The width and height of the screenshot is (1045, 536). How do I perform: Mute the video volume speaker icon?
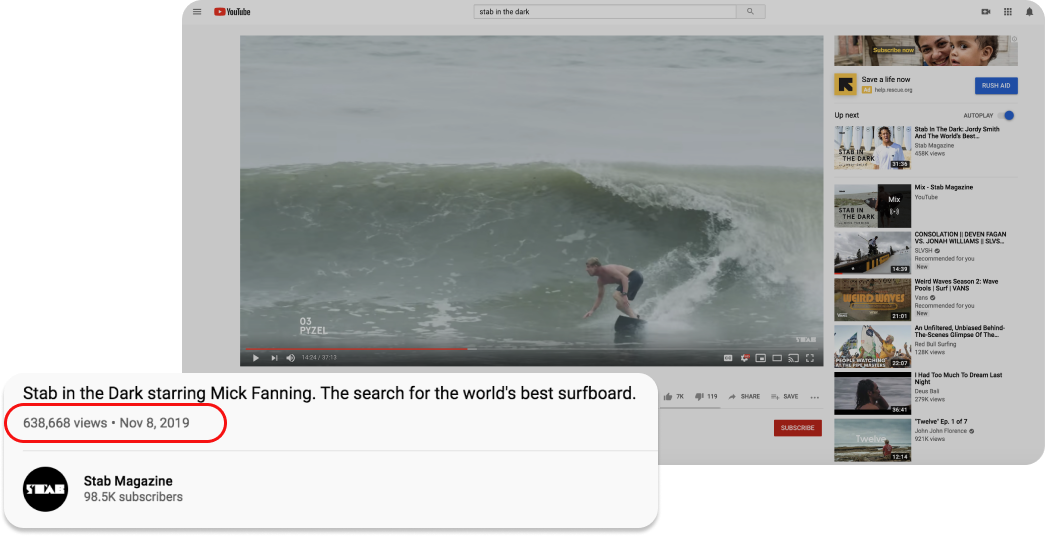291,358
